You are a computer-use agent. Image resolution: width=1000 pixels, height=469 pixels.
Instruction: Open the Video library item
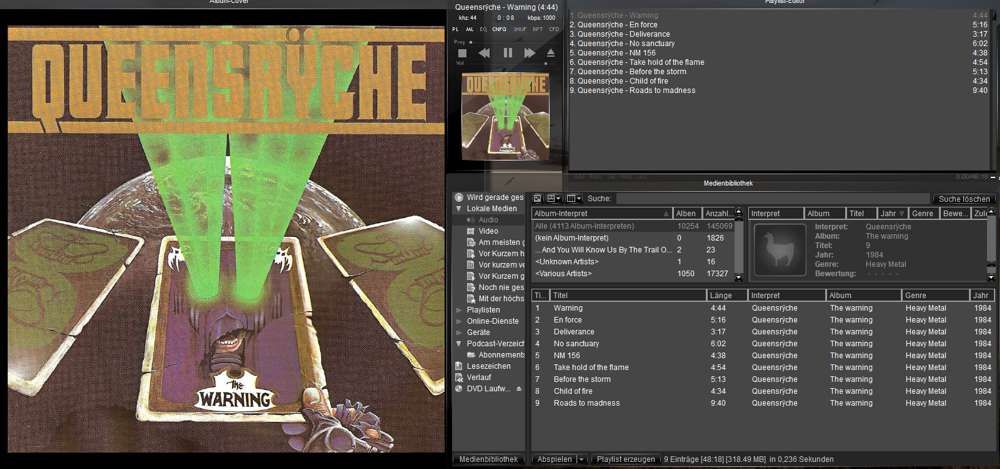pyautogui.click(x=487, y=230)
